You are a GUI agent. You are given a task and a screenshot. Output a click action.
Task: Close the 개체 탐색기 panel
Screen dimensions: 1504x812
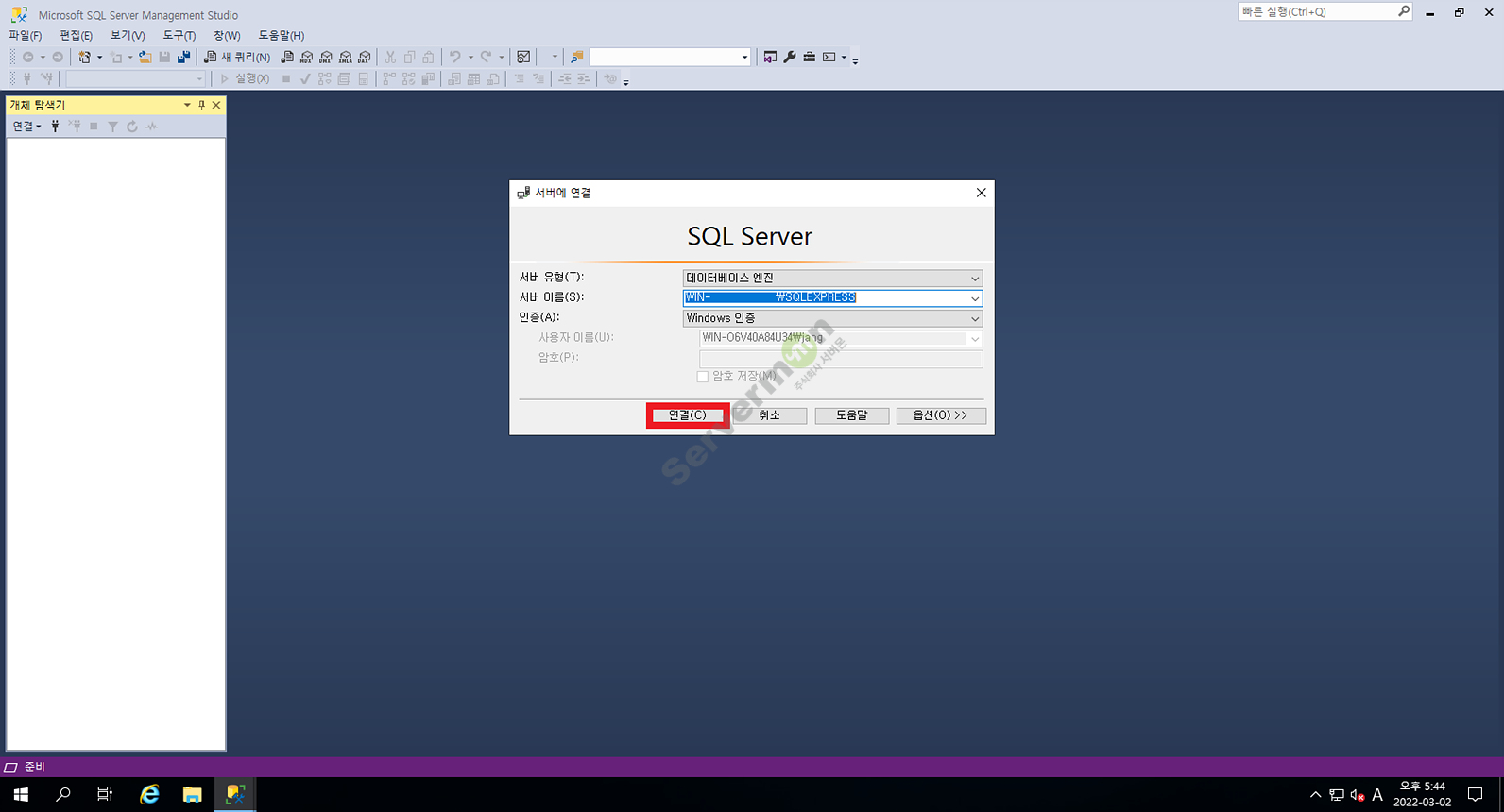216,105
